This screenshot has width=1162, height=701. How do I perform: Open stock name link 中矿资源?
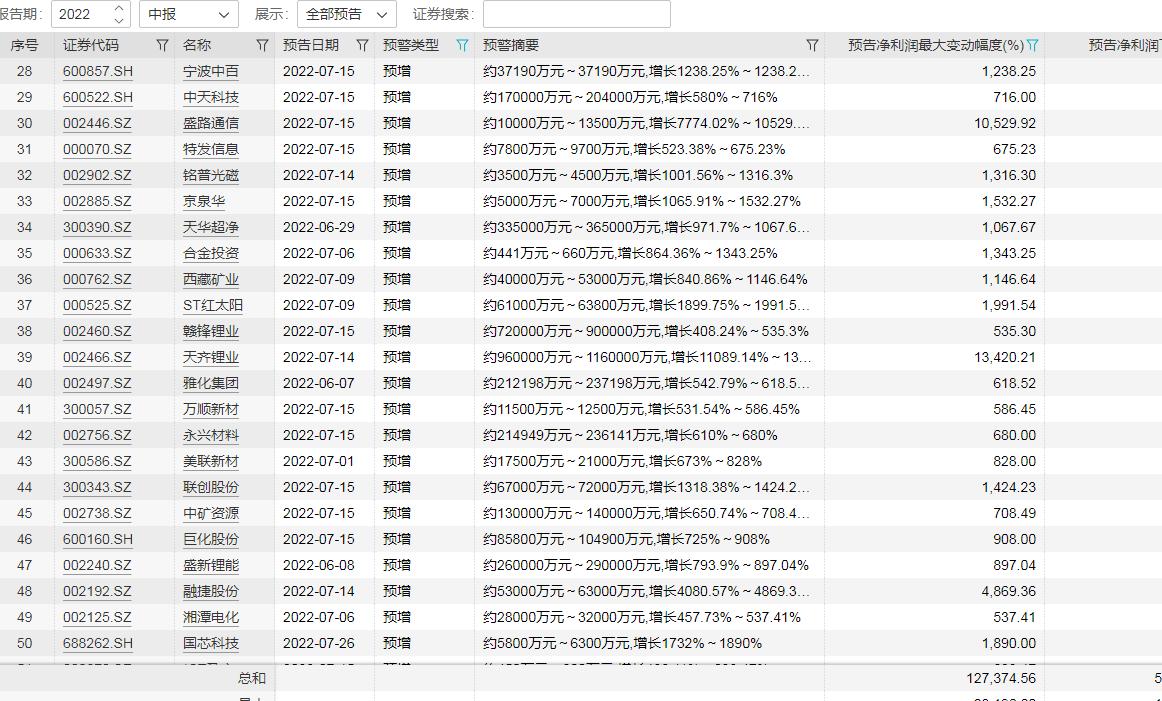pos(211,513)
